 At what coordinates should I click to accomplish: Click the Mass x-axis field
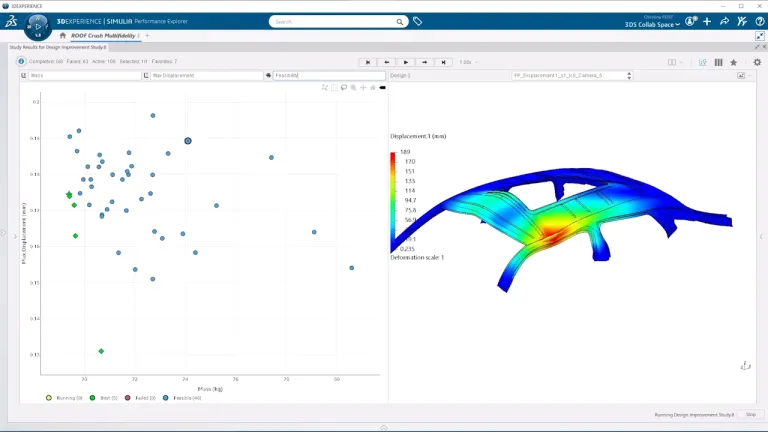(85, 75)
